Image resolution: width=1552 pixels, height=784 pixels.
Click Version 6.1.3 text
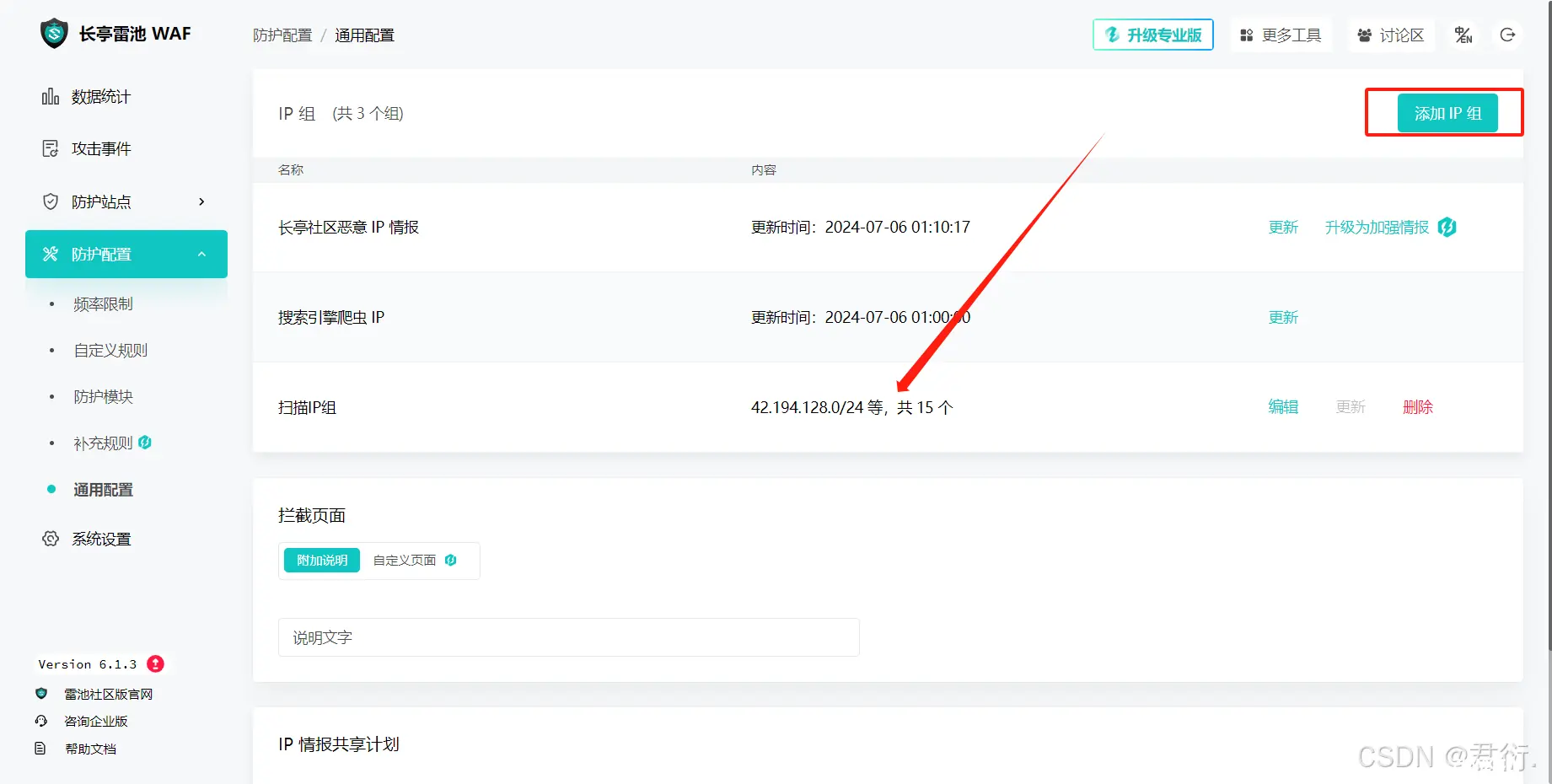click(88, 664)
